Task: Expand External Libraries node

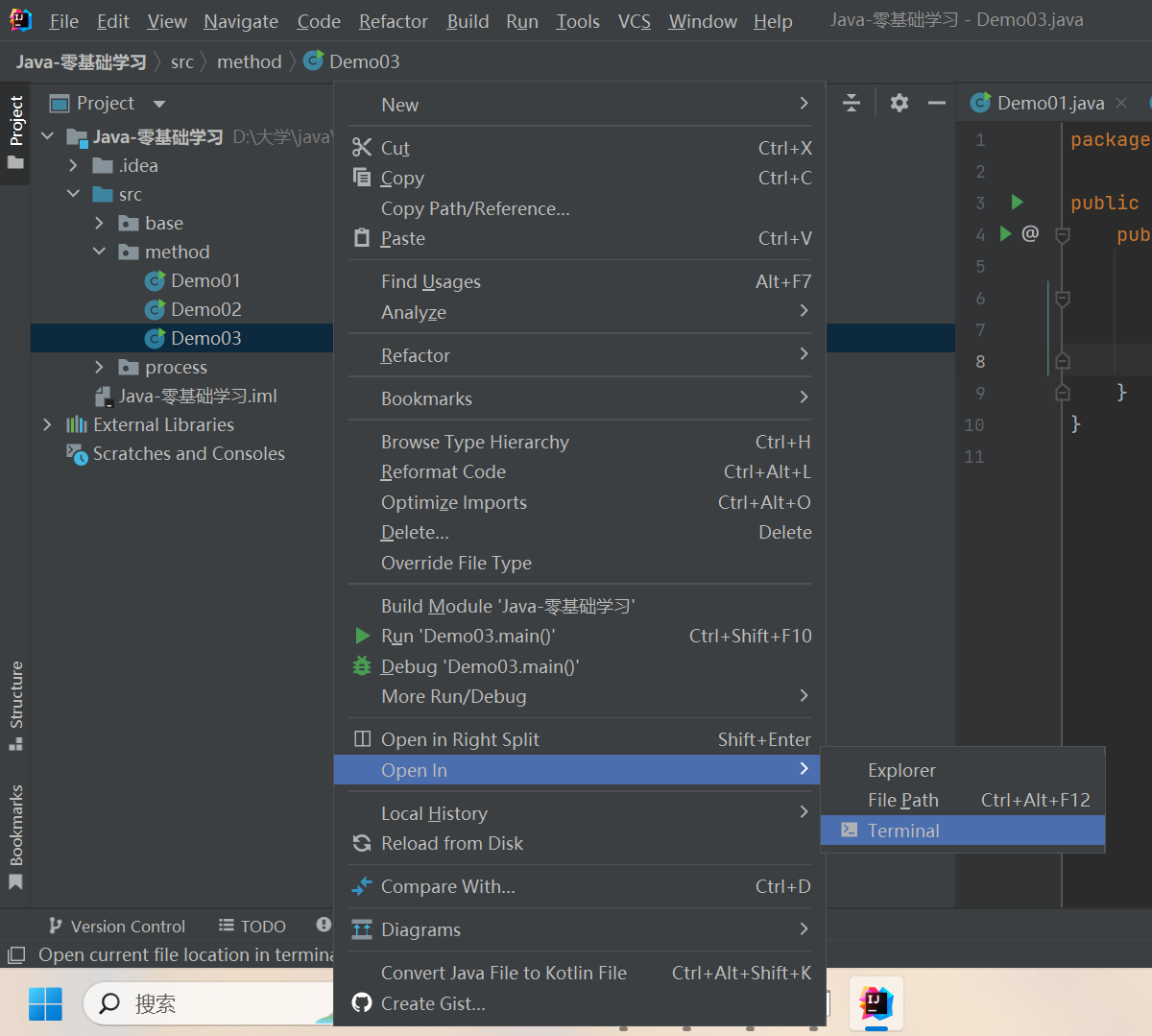Action: point(47,424)
